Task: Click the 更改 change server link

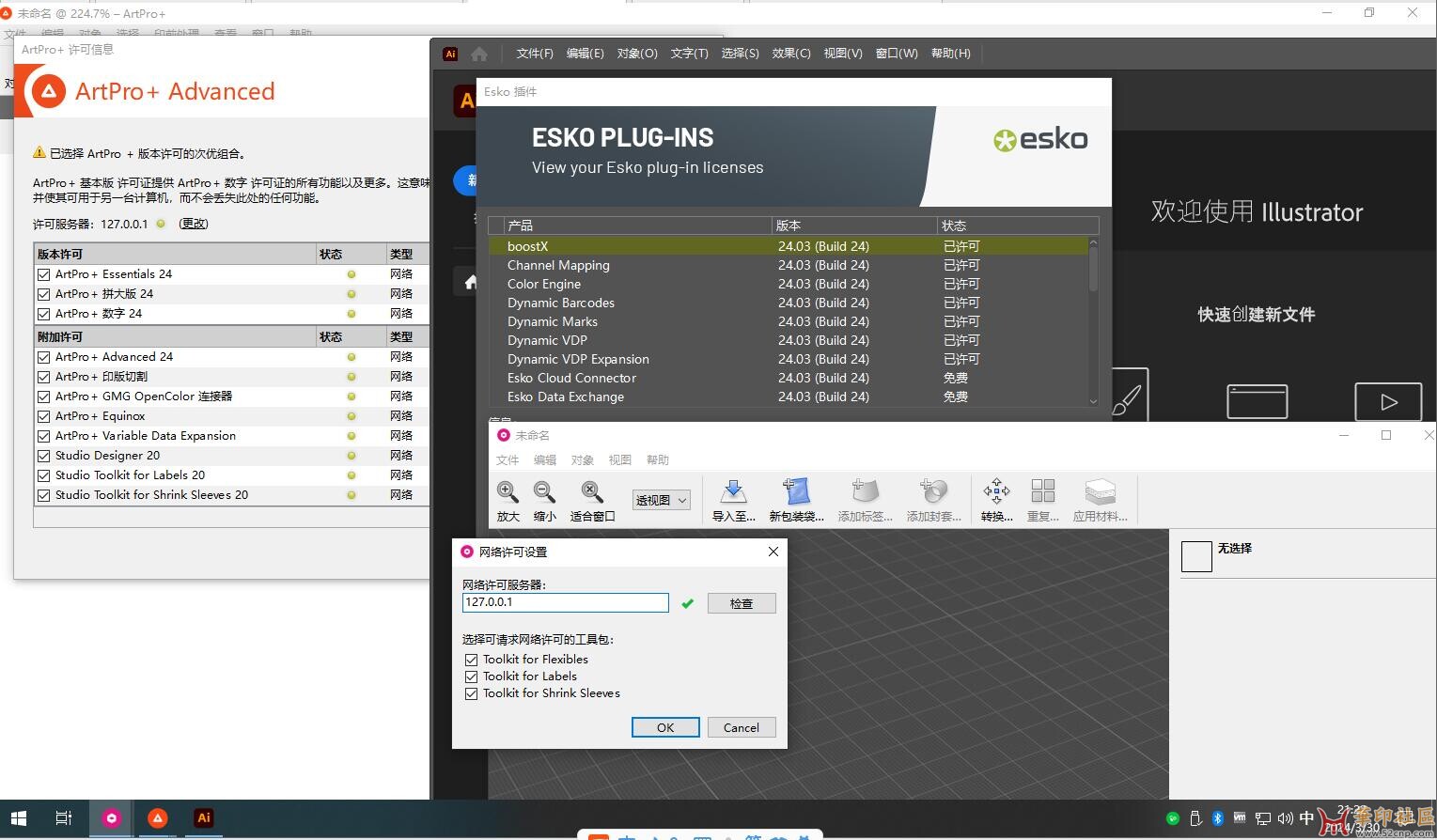Action: (x=194, y=224)
